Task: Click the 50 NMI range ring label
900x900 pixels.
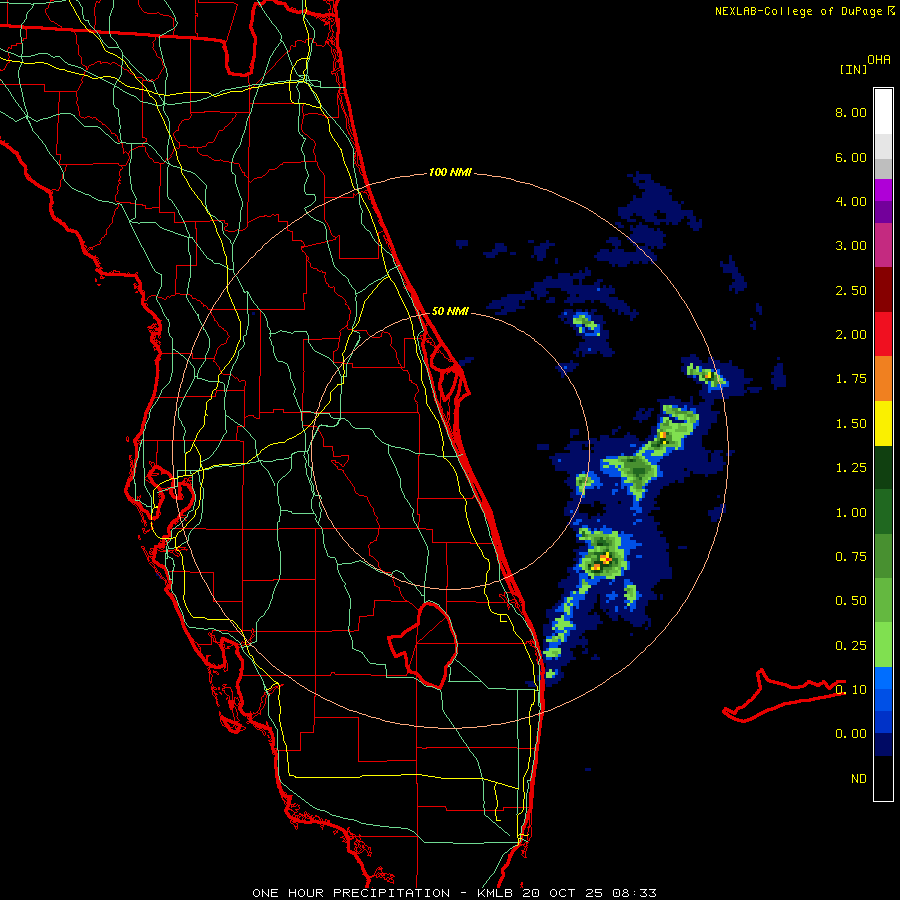Action: [x=450, y=311]
